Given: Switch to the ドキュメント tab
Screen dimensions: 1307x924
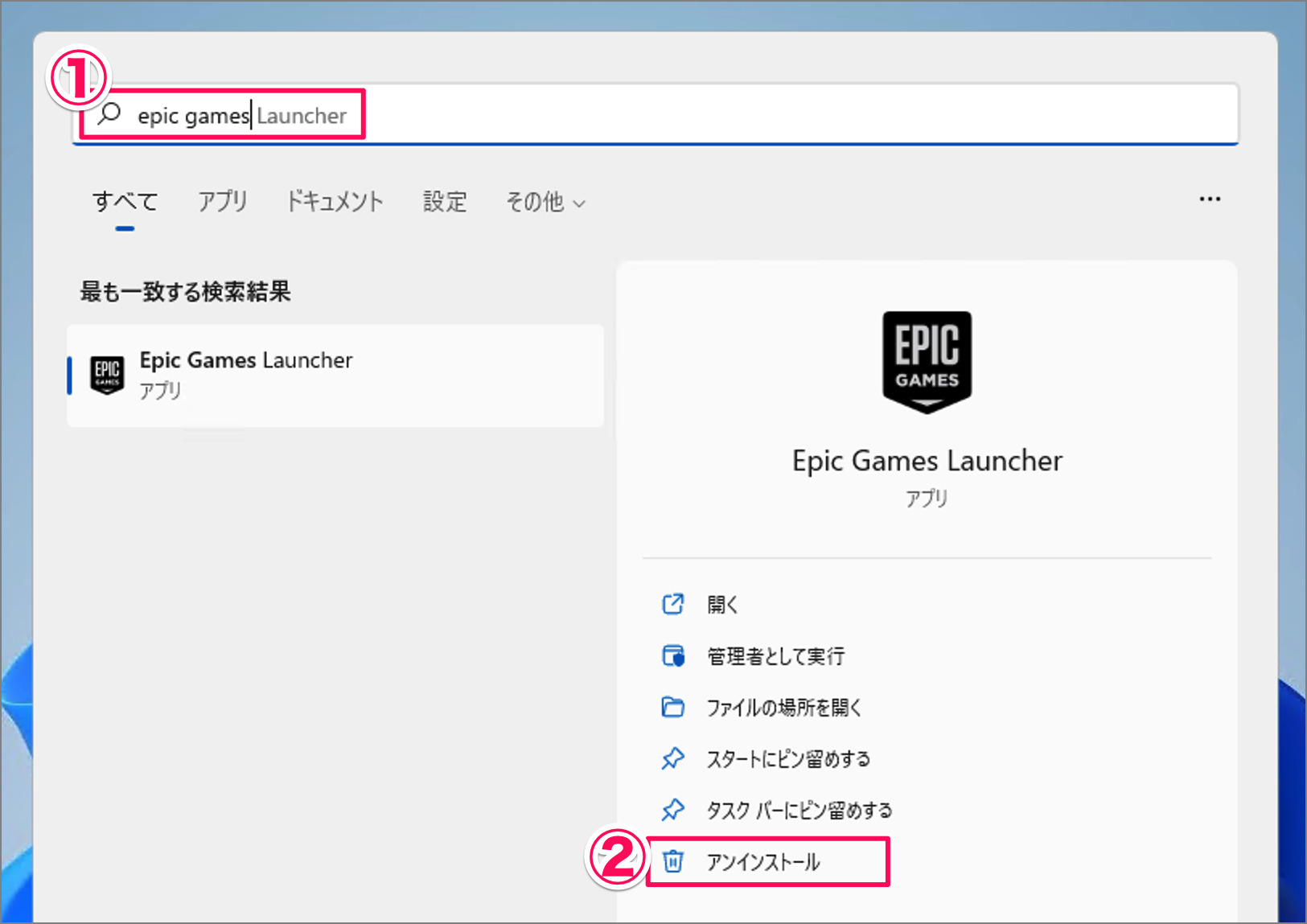Looking at the screenshot, I should [x=335, y=201].
